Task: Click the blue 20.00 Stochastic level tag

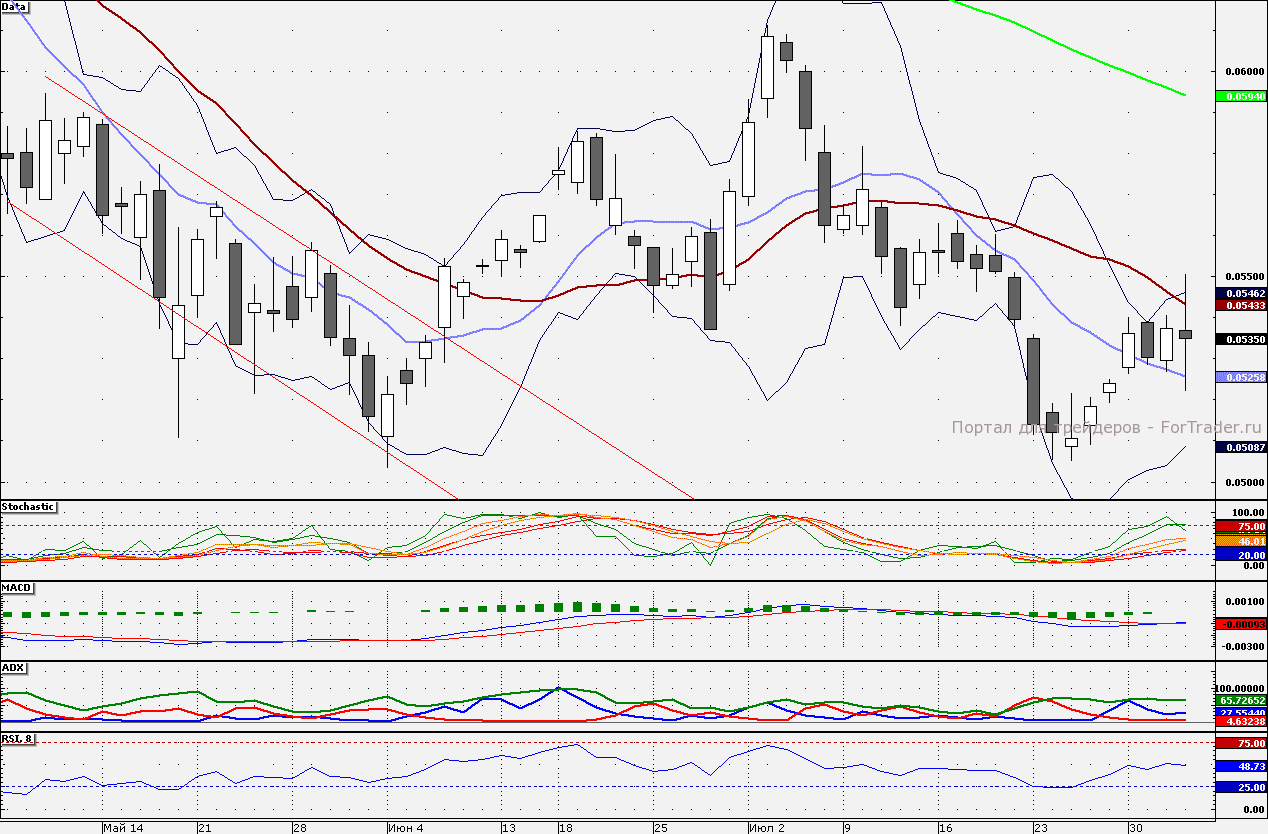Action: [x=1241, y=554]
